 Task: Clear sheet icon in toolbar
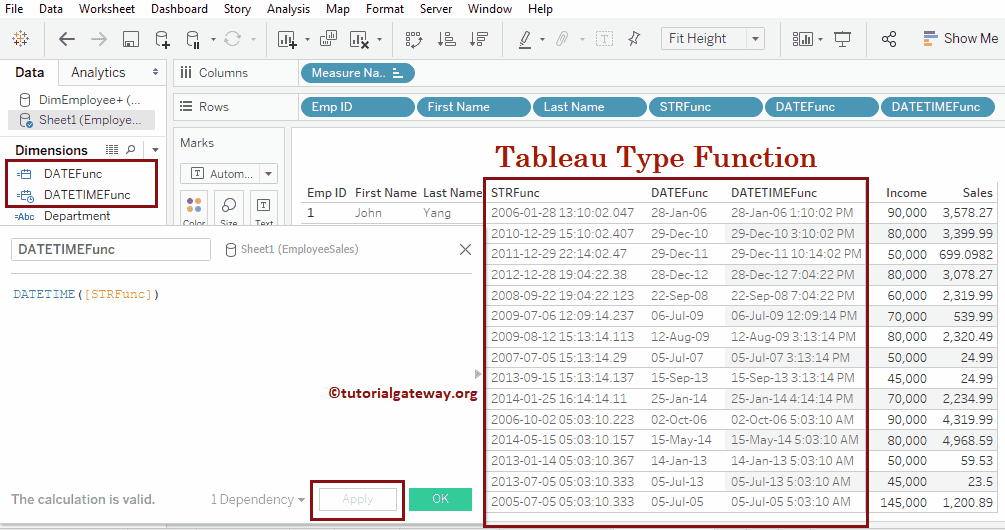pyautogui.click(x=359, y=40)
